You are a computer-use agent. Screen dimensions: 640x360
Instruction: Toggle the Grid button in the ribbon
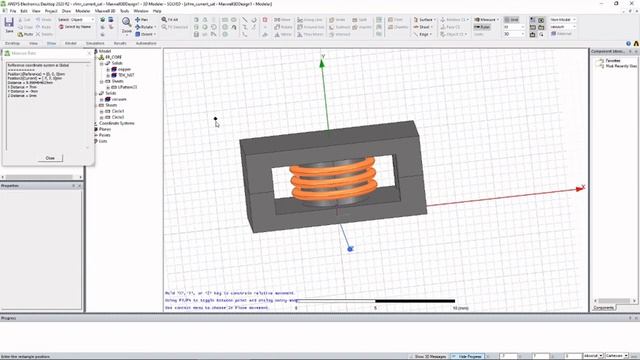(x=511, y=20)
